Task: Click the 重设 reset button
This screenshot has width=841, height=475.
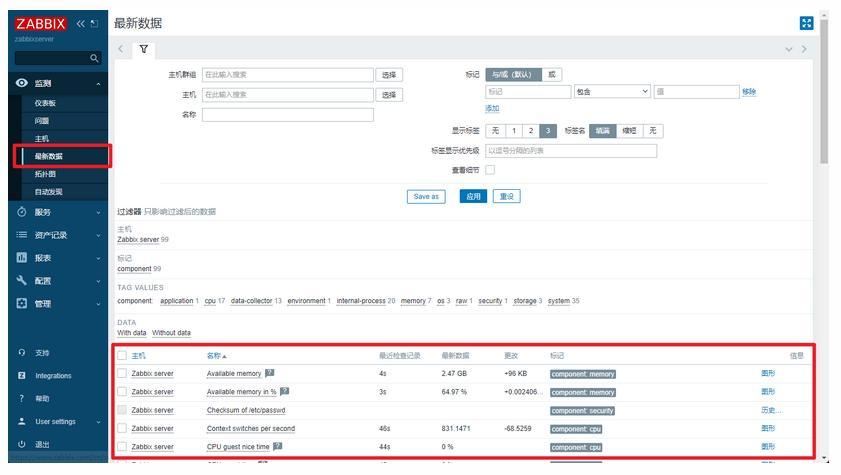Action: coord(506,196)
